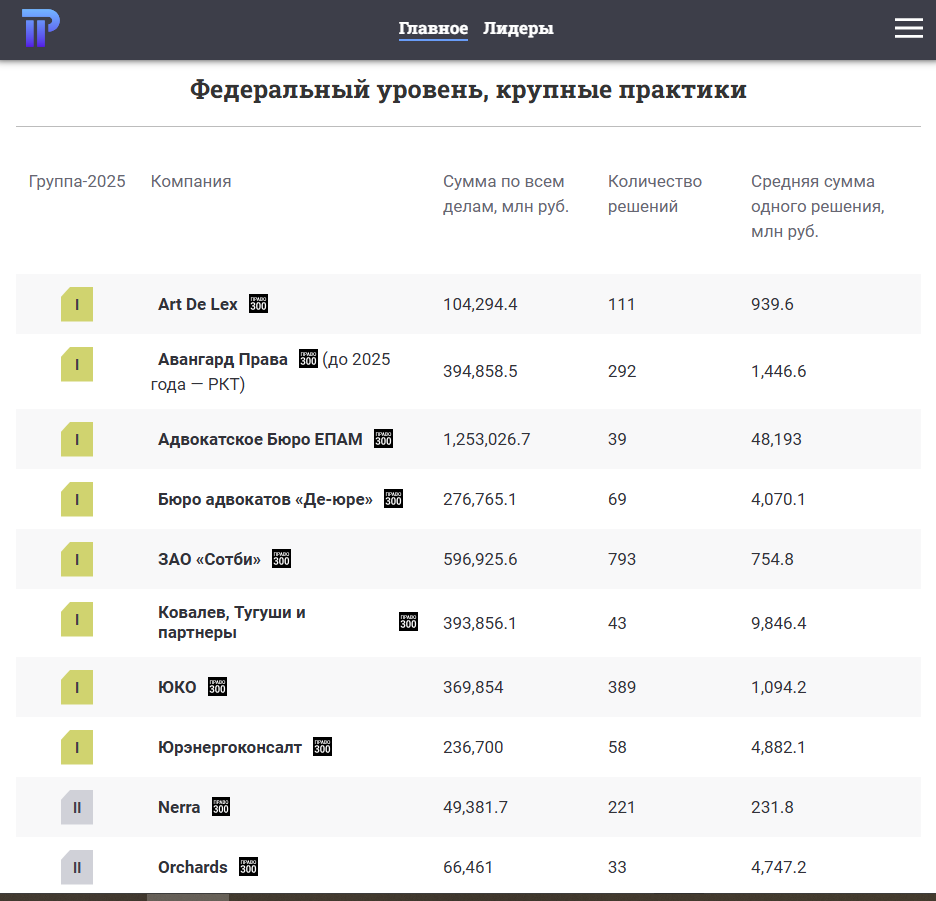The image size is (936, 901).
Task: Click the Сумма по всем делам column header
Action: pyautogui.click(x=506, y=194)
